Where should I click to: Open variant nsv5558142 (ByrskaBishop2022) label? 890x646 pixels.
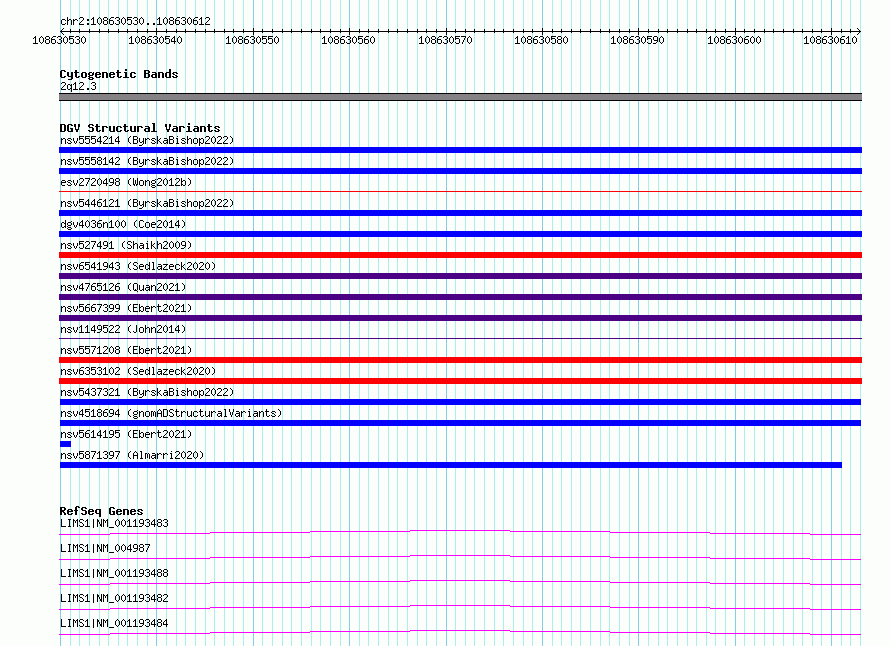[147, 161]
